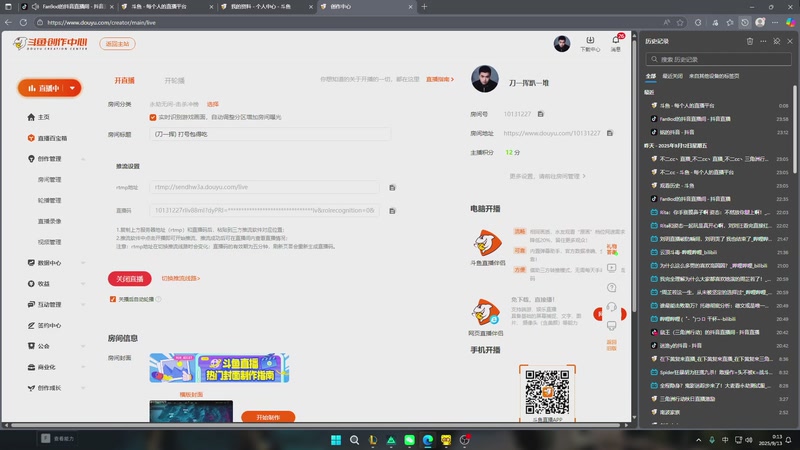Open more options ellipsis in history panel

[x=763, y=41]
